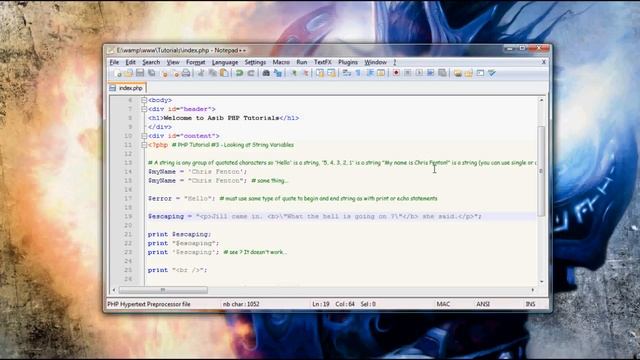
Task: Open the Language menu
Action: tap(225, 62)
